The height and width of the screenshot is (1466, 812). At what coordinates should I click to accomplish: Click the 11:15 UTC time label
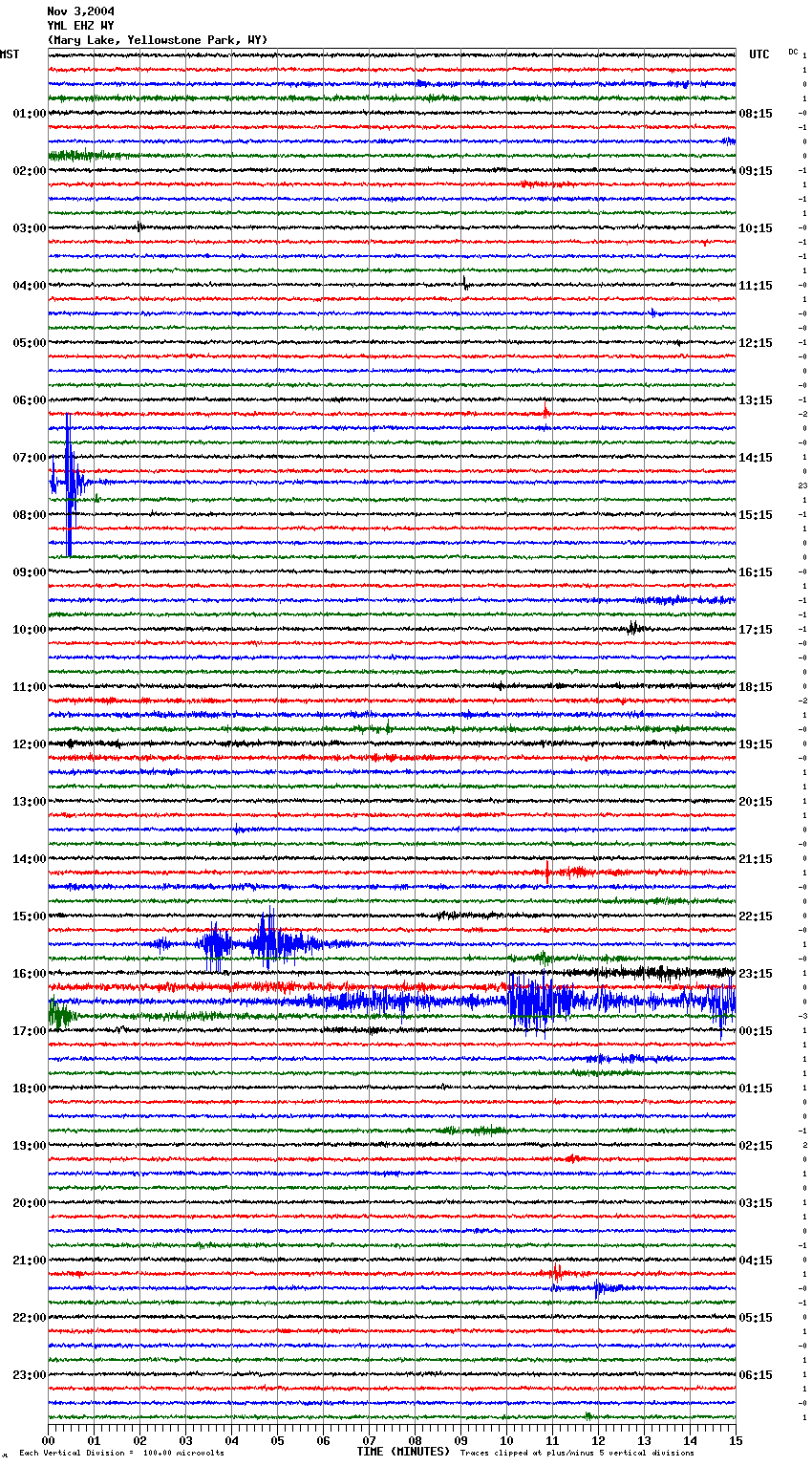756,286
